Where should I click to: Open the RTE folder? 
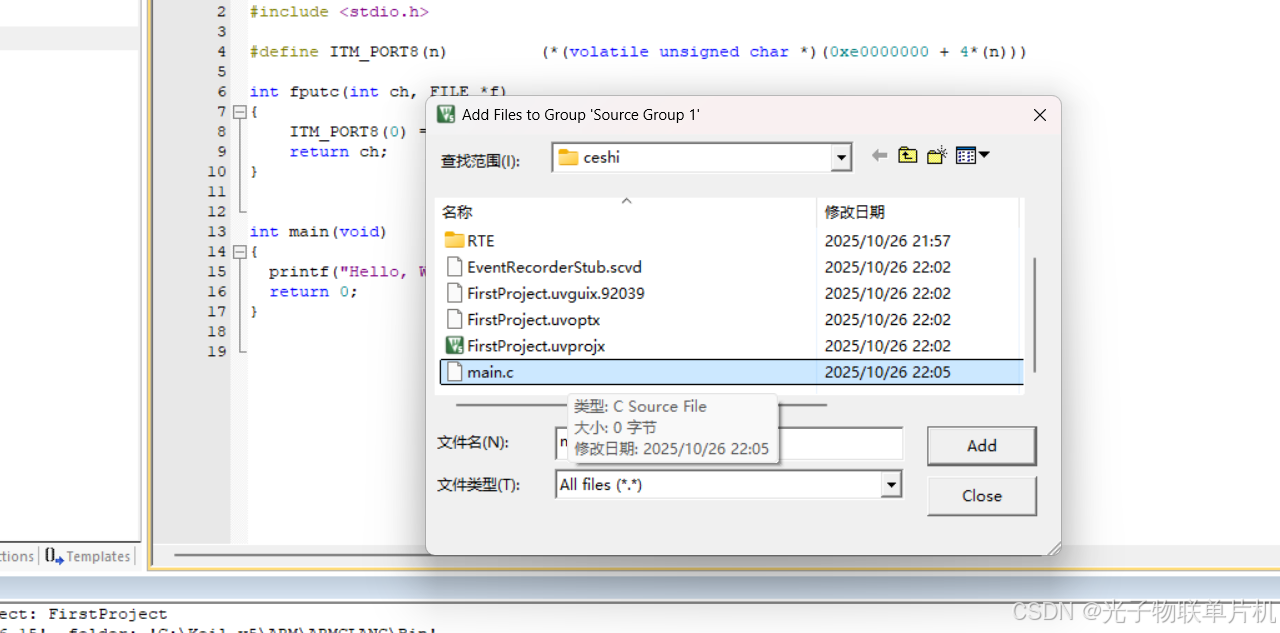coord(480,241)
